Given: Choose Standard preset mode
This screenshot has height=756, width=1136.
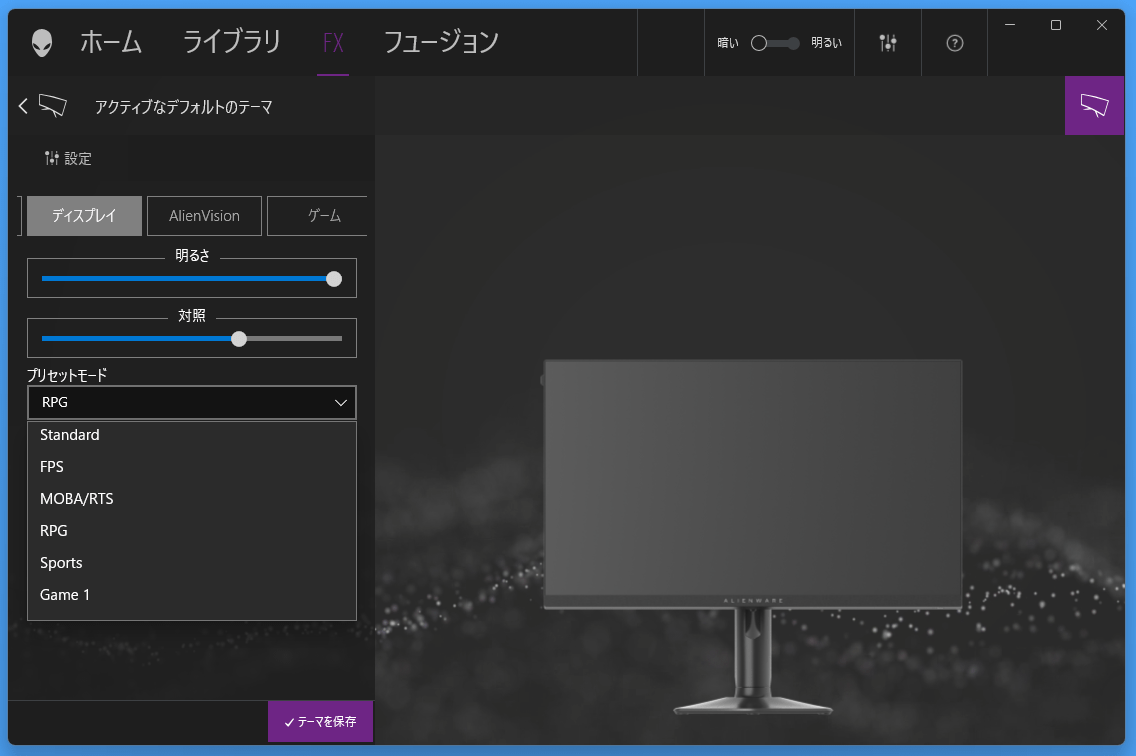Looking at the screenshot, I should click(x=192, y=435).
